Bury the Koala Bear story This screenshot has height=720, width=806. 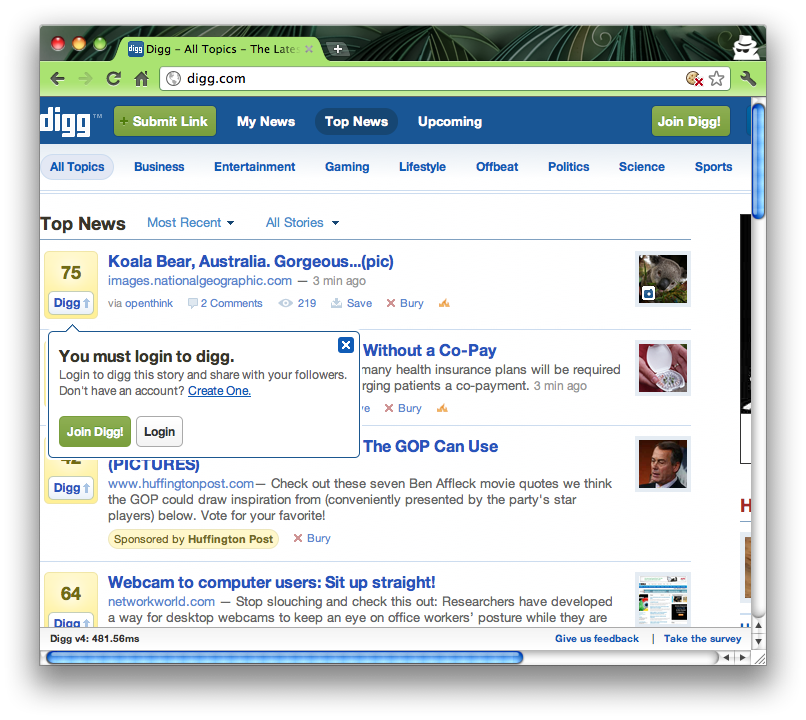pyautogui.click(x=405, y=303)
